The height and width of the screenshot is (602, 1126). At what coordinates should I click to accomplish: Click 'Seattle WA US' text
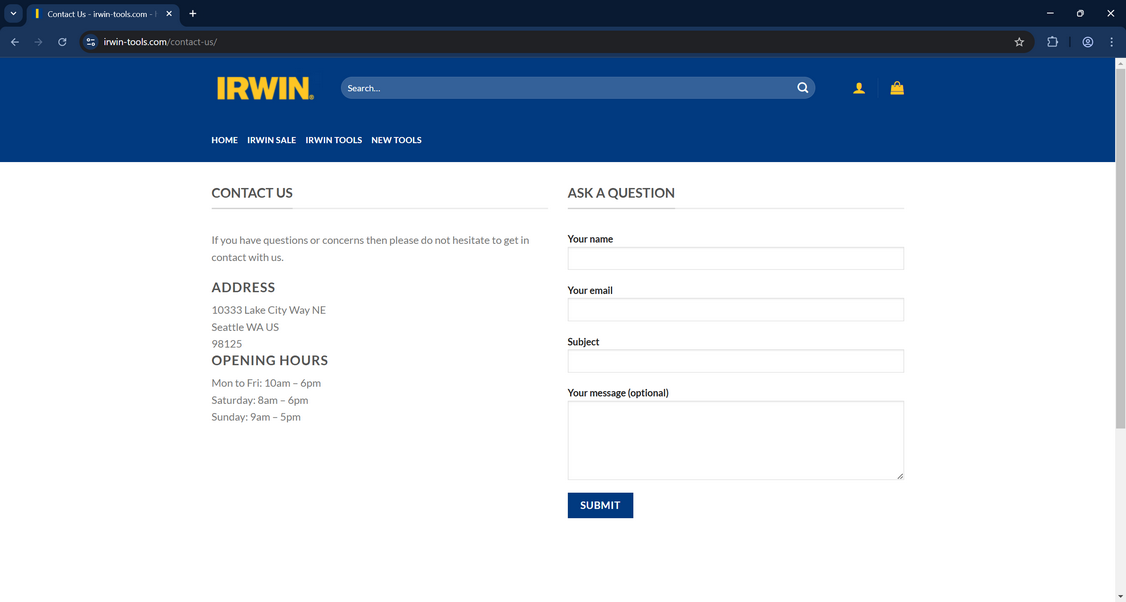pyautogui.click(x=245, y=327)
